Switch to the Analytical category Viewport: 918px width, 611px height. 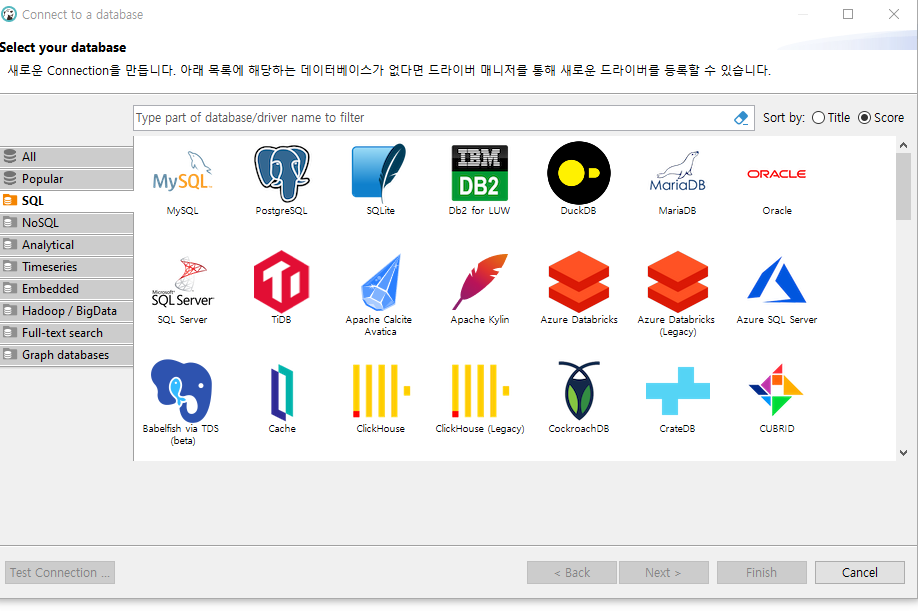tap(67, 245)
